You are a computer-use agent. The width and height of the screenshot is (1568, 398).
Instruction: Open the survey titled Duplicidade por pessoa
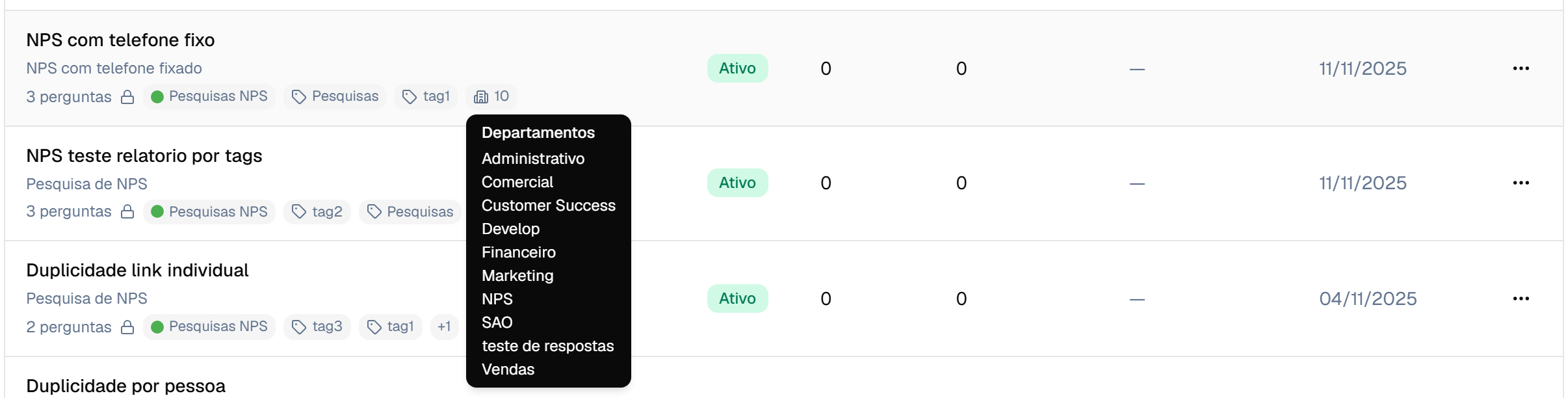pyautogui.click(x=125, y=386)
